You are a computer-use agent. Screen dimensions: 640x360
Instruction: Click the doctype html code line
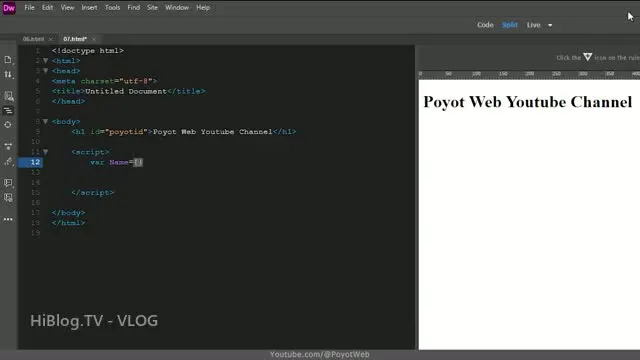(x=88, y=51)
